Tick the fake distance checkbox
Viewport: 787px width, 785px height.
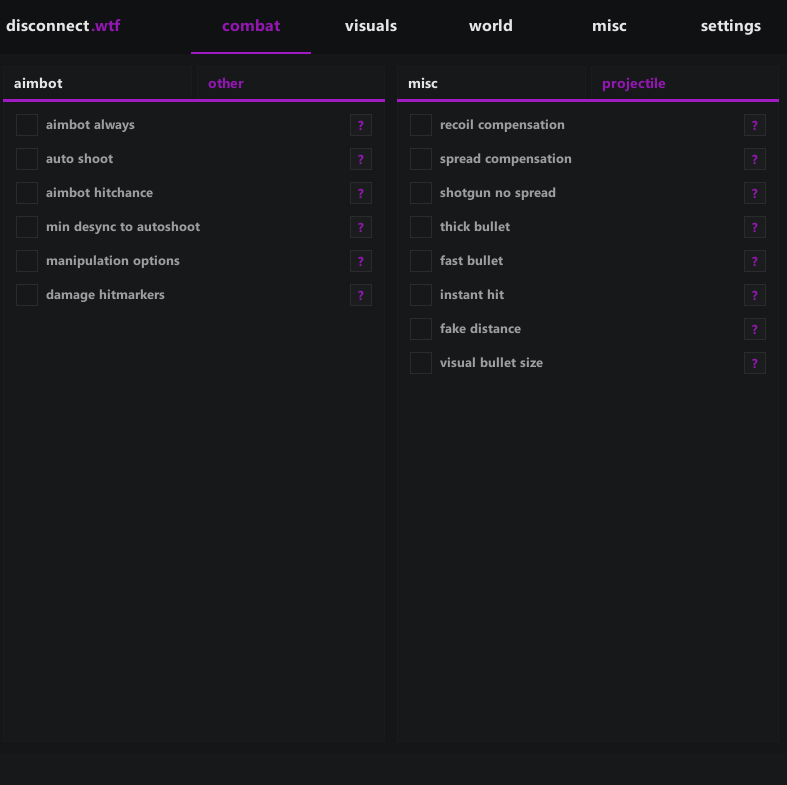(x=421, y=329)
